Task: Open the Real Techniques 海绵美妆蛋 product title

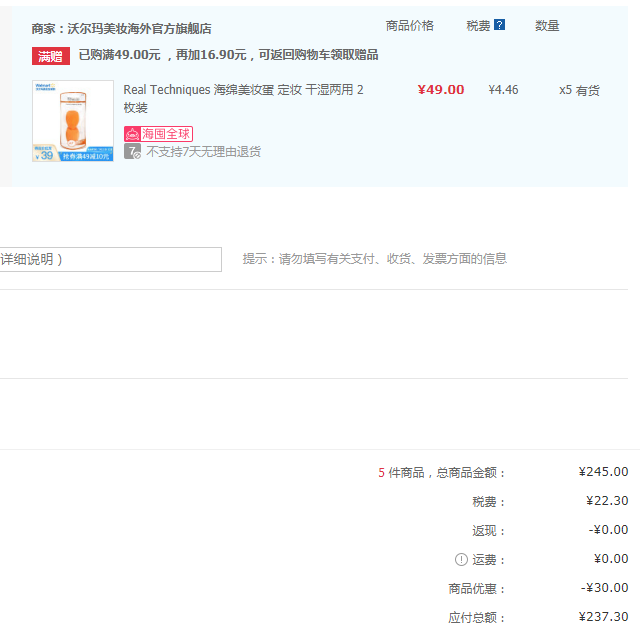Action: 243,98
